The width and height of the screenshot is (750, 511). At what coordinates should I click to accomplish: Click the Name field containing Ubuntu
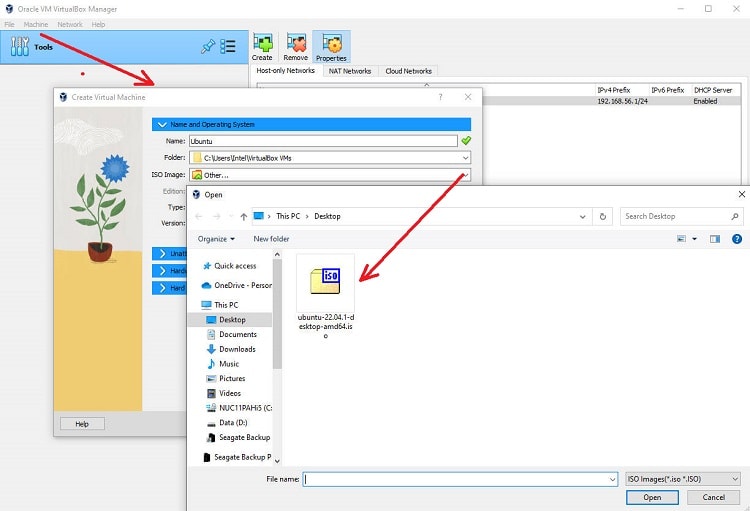click(x=323, y=141)
